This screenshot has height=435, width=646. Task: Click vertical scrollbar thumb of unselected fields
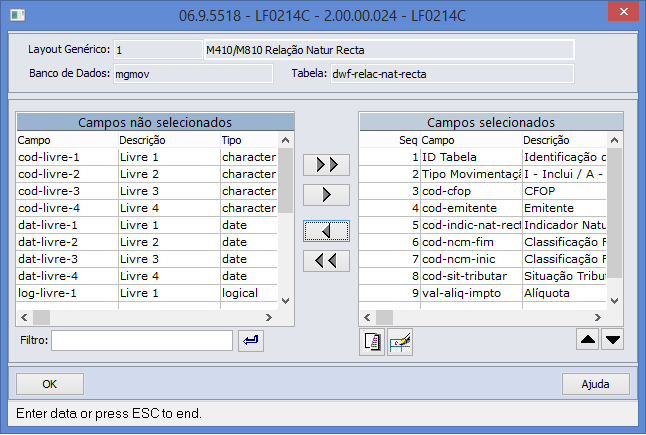tap(286, 180)
